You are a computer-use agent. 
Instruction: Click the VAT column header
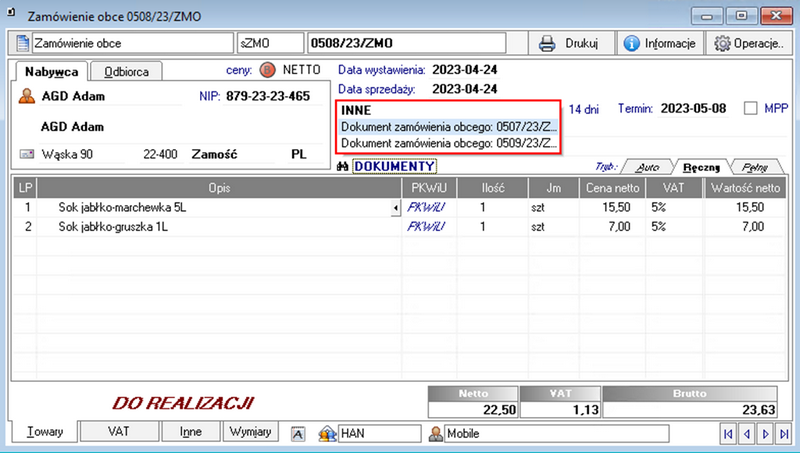[673, 188]
